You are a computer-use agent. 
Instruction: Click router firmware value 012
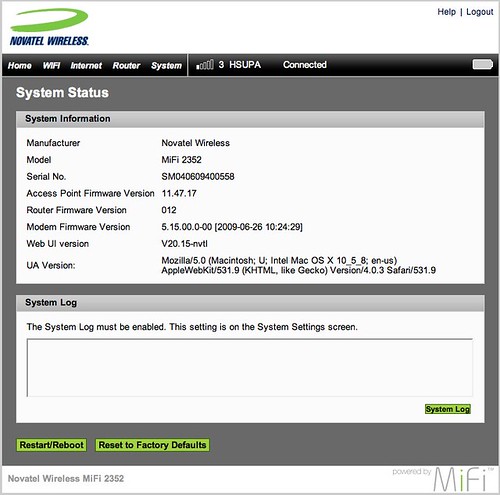coord(169,210)
